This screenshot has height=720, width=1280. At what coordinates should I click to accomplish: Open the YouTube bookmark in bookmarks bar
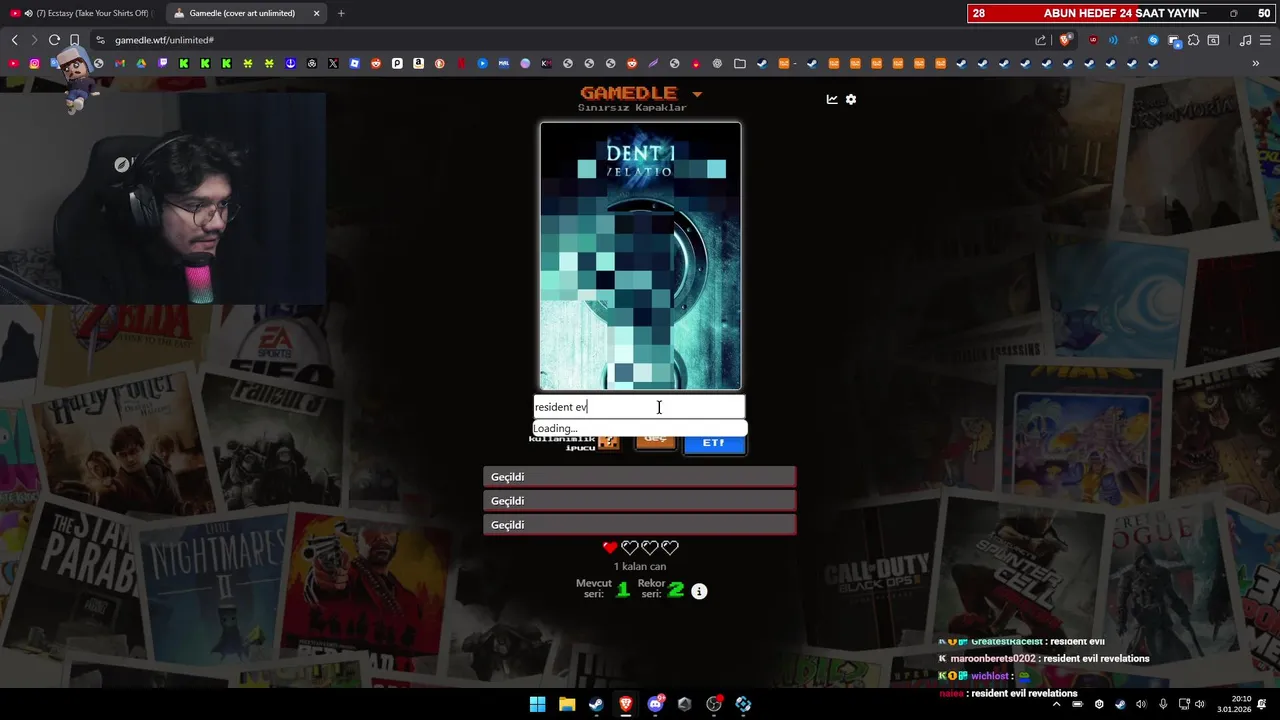pyautogui.click(x=13, y=63)
